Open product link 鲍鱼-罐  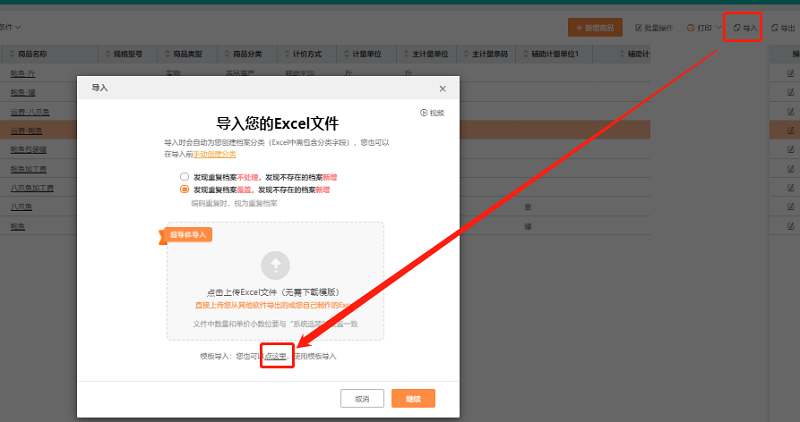[x=23, y=92]
